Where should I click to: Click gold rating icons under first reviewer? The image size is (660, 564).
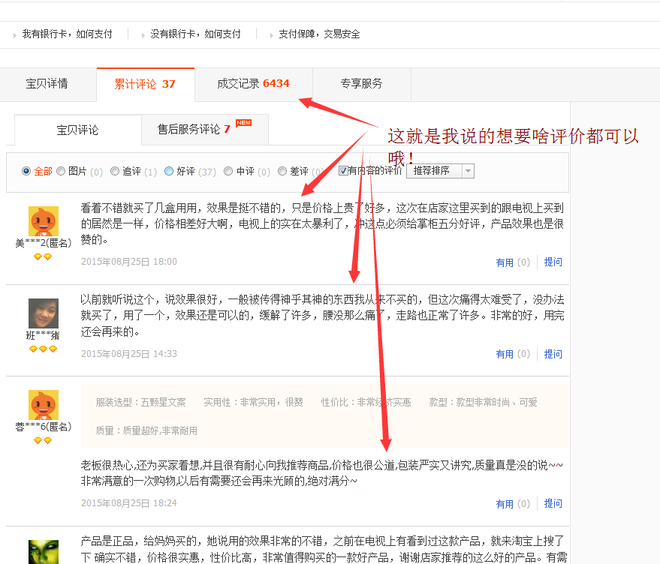pos(42,257)
